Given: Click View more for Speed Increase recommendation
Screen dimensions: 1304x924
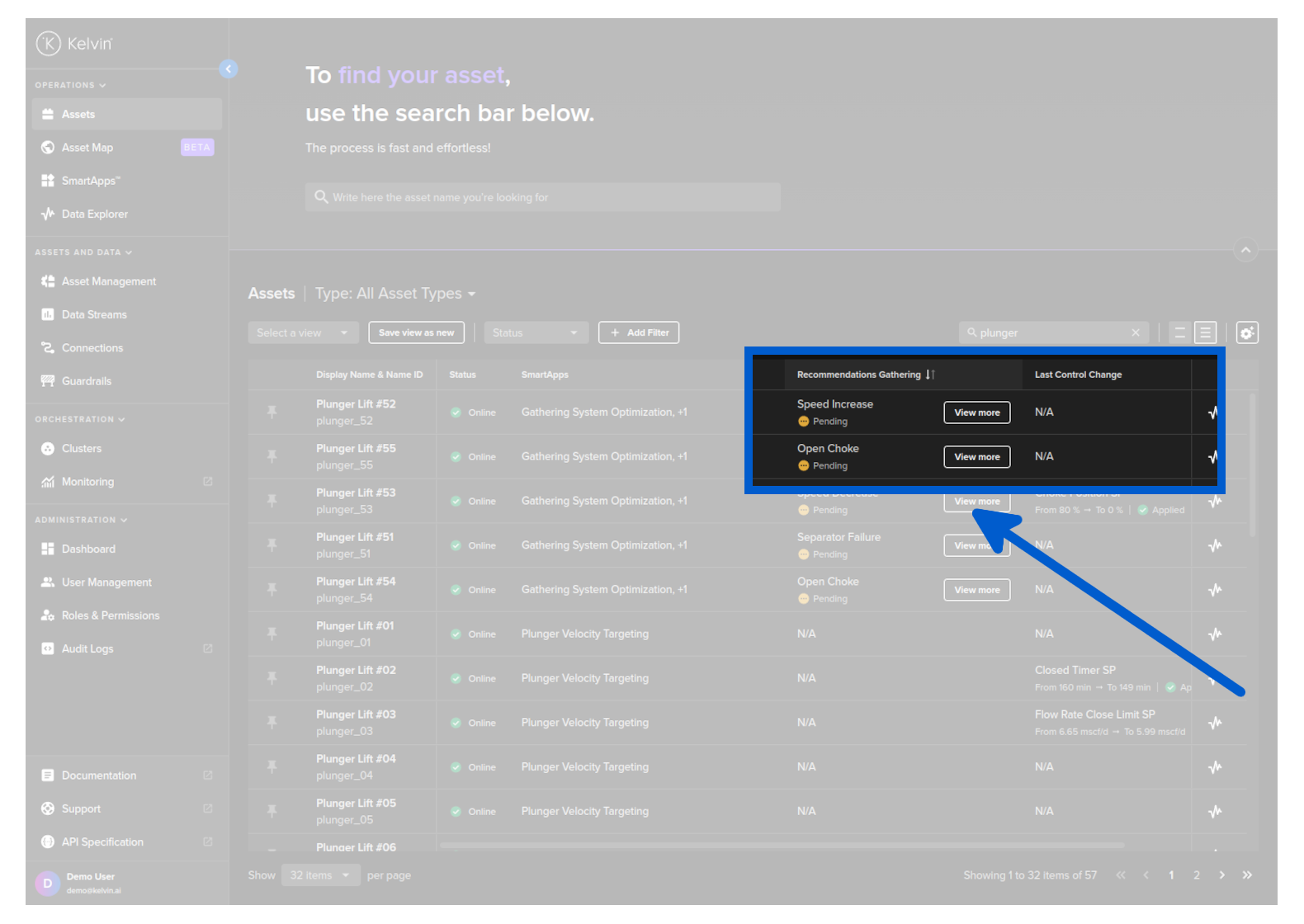Looking at the screenshot, I should click(976, 412).
